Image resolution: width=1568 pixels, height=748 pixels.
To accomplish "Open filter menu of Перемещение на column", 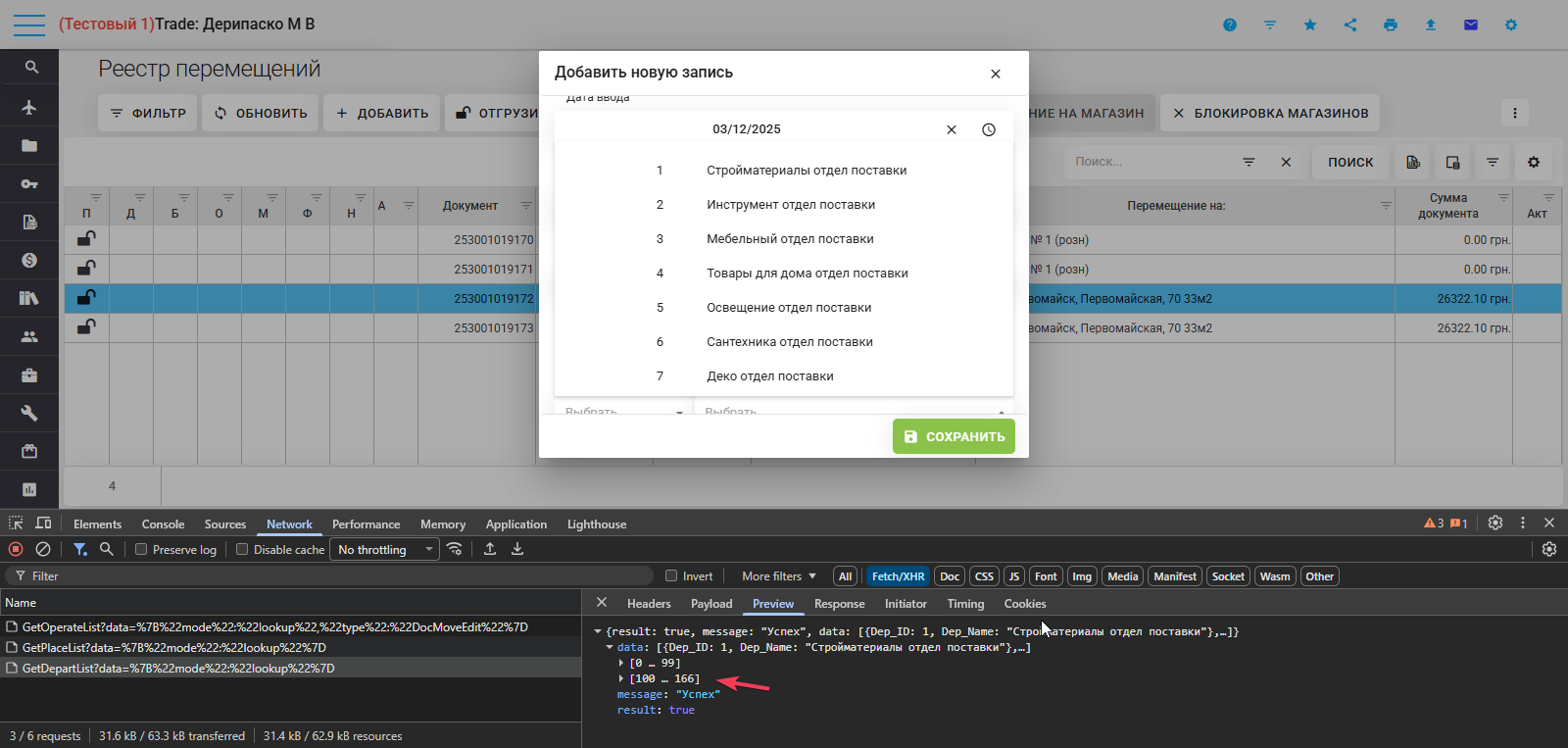I will point(1386,205).
